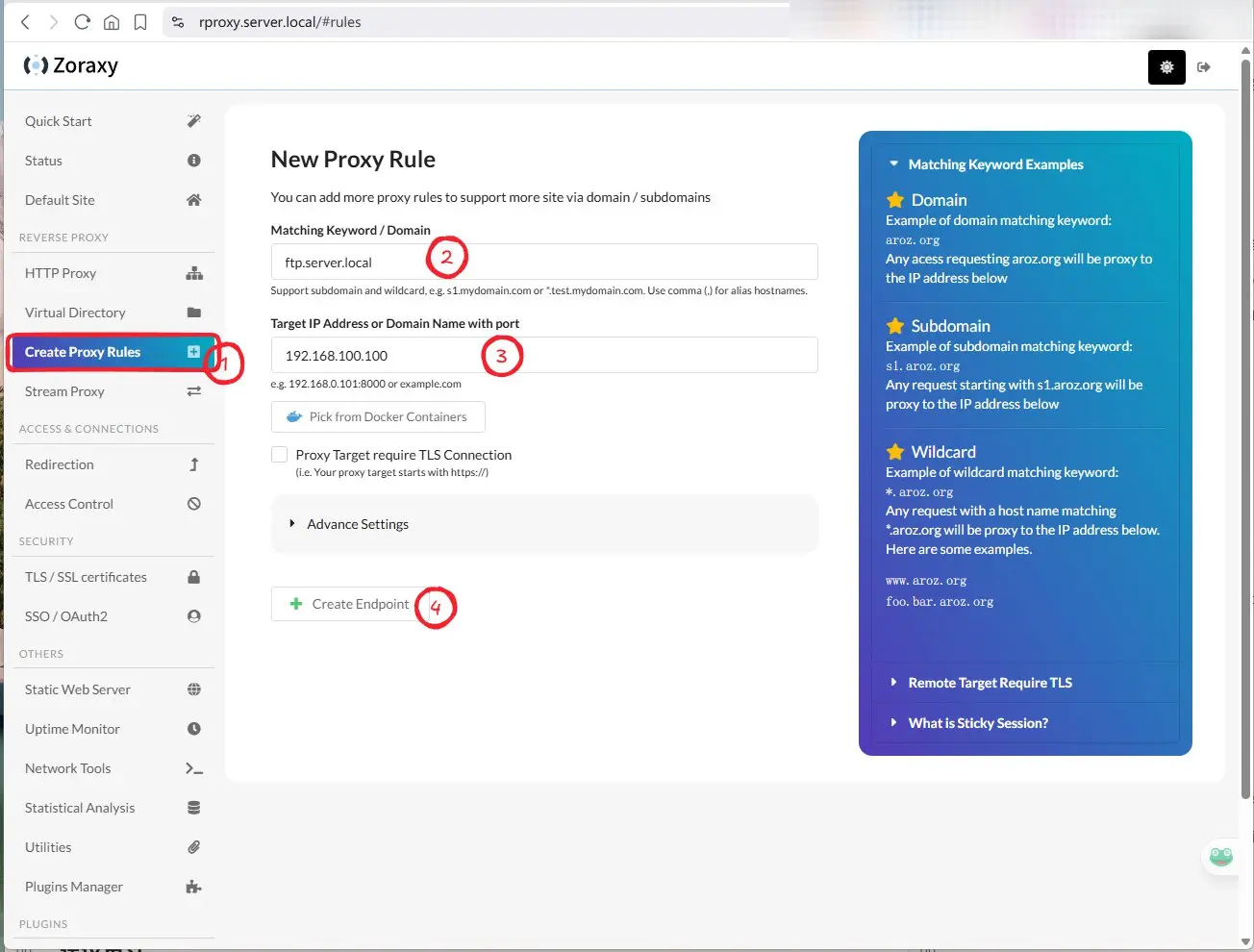The image size is (1254, 952).
Task: Collapse Matching Keyword Examples section
Action: [x=995, y=164]
